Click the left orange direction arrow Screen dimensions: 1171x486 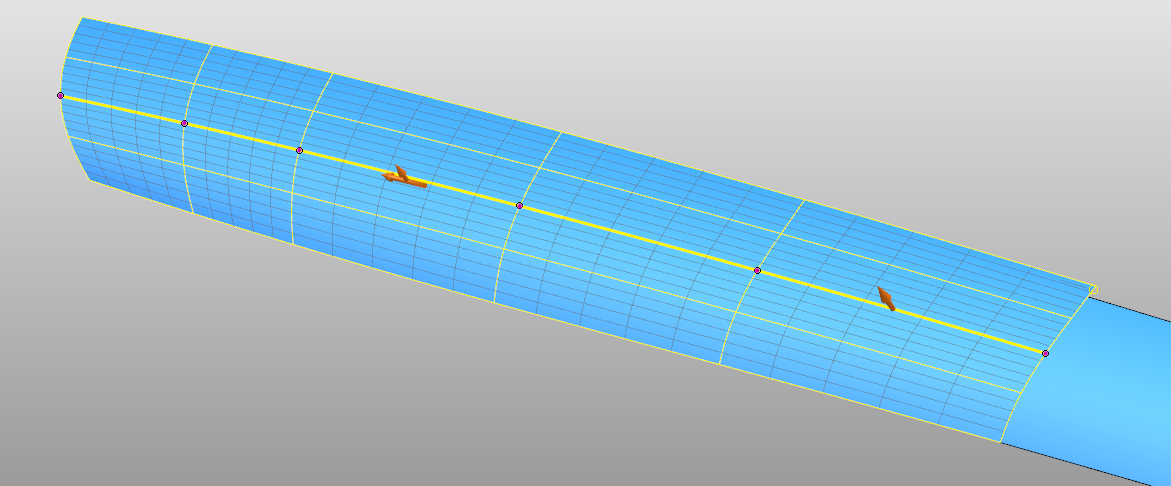tap(404, 178)
